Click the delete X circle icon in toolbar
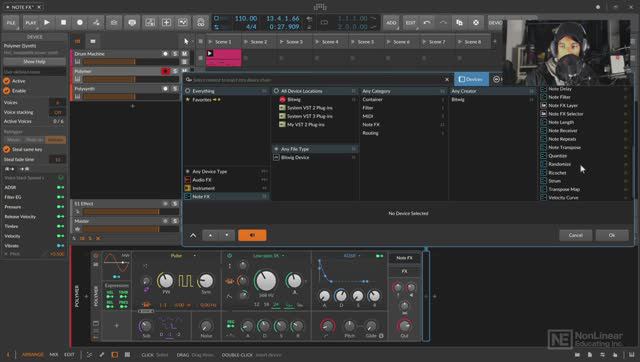Screen dimensions: 640x362 click(476, 22)
